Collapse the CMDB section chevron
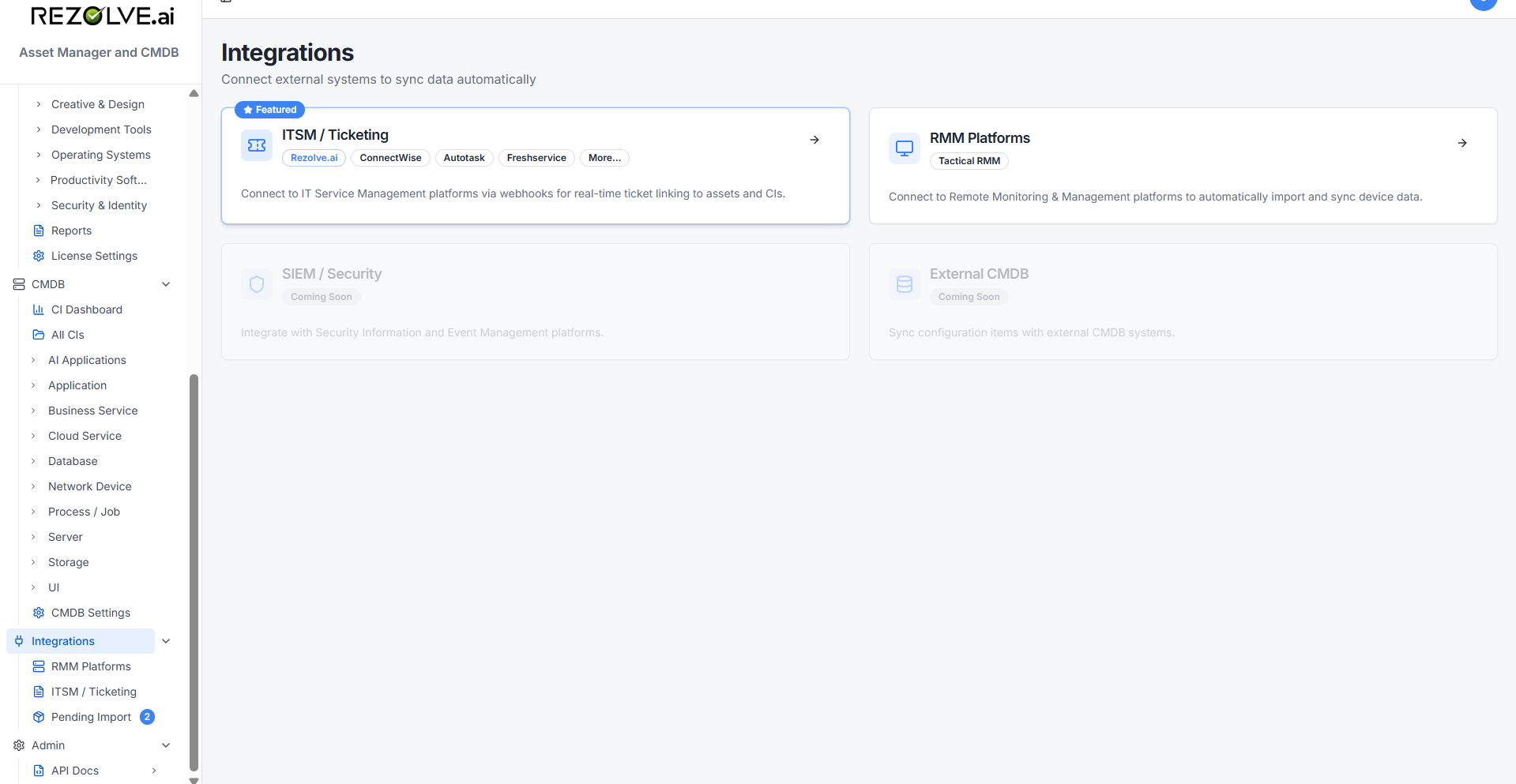The image size is (1516, 784). [166, 284]
